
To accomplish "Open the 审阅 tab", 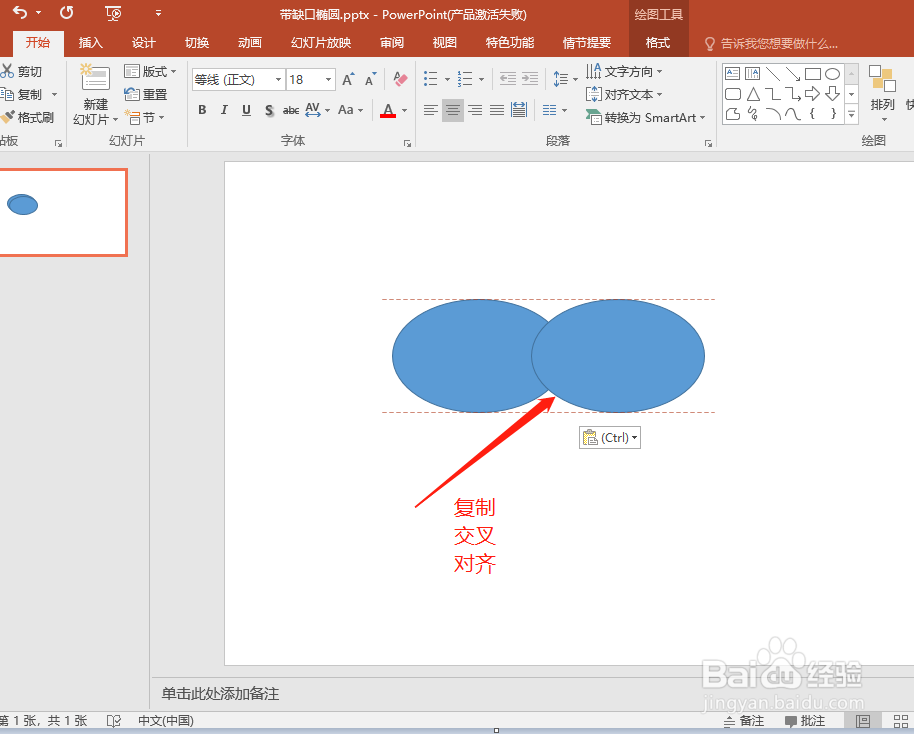I will [392, 43].
